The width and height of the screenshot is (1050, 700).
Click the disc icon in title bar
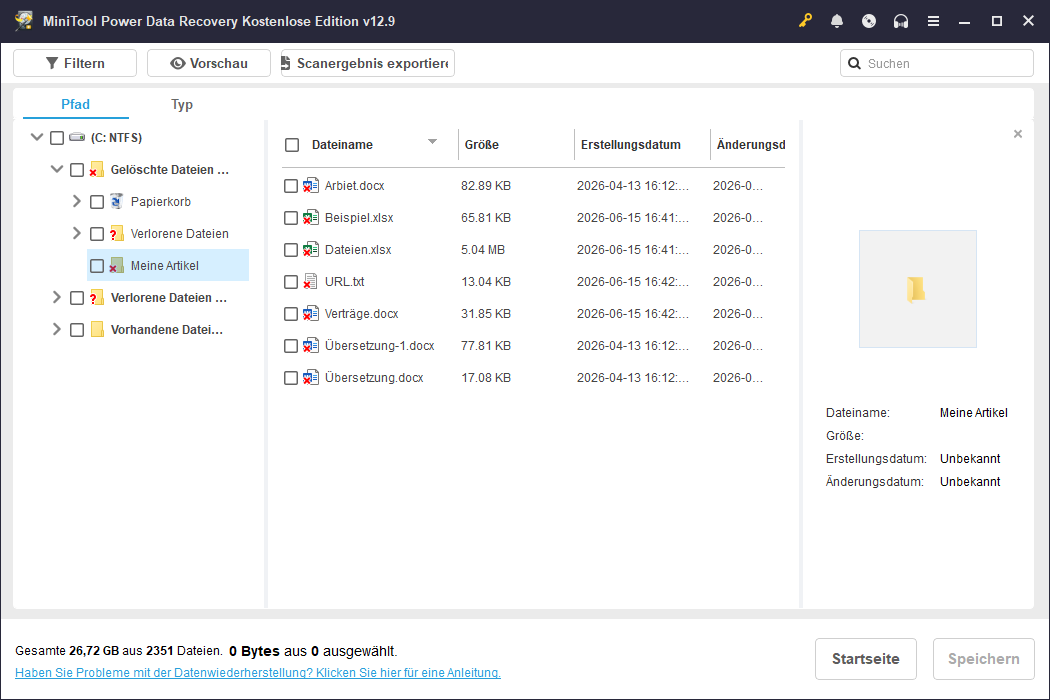click(869, 21)
